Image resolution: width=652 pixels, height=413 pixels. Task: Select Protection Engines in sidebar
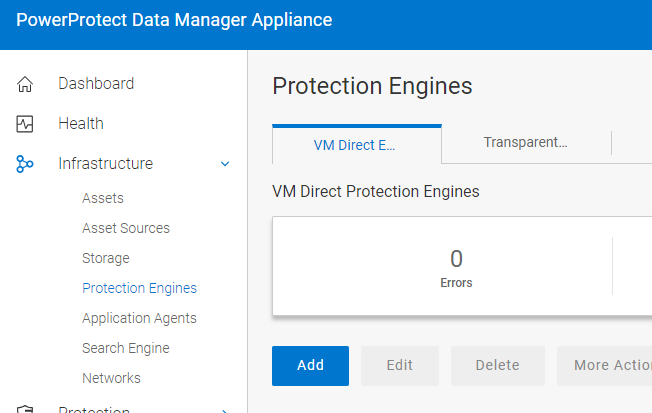pyautogui.click(x=139, y=288)
